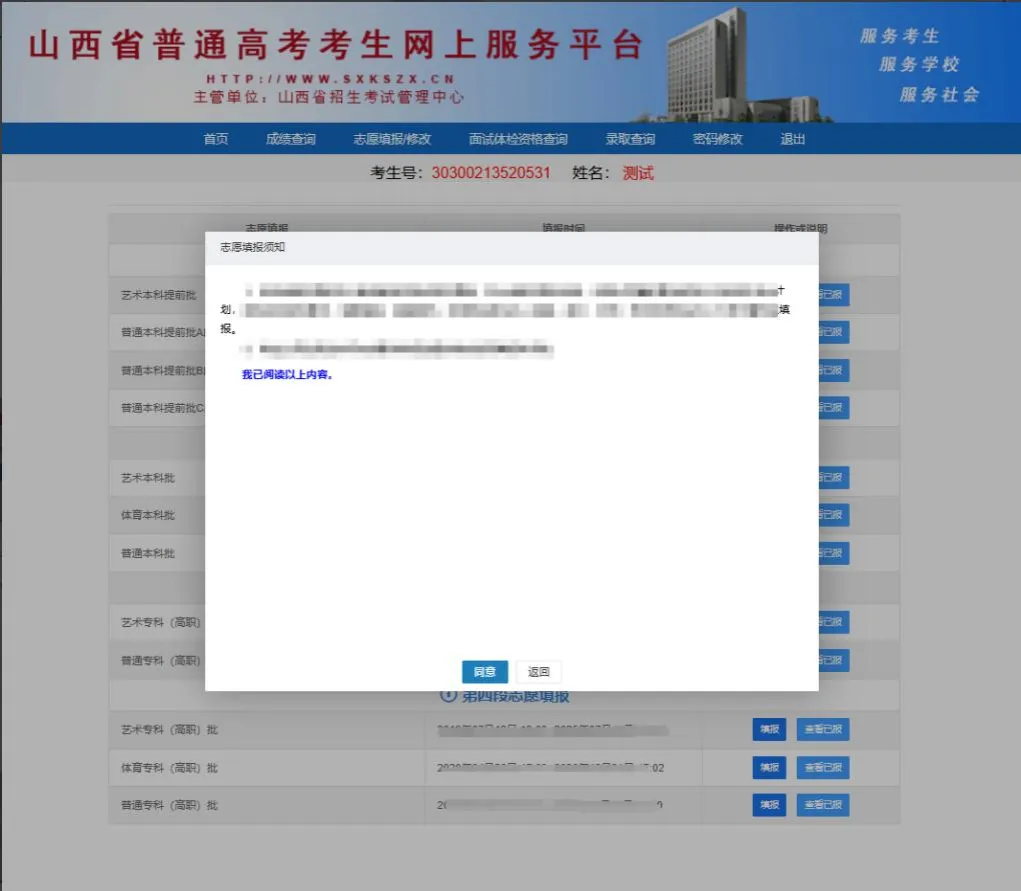The width and height of the screenshot is (1021, 891).
Task: Click the circle icon beside 第四段志愿填报
Action: (x=448, y=696)
